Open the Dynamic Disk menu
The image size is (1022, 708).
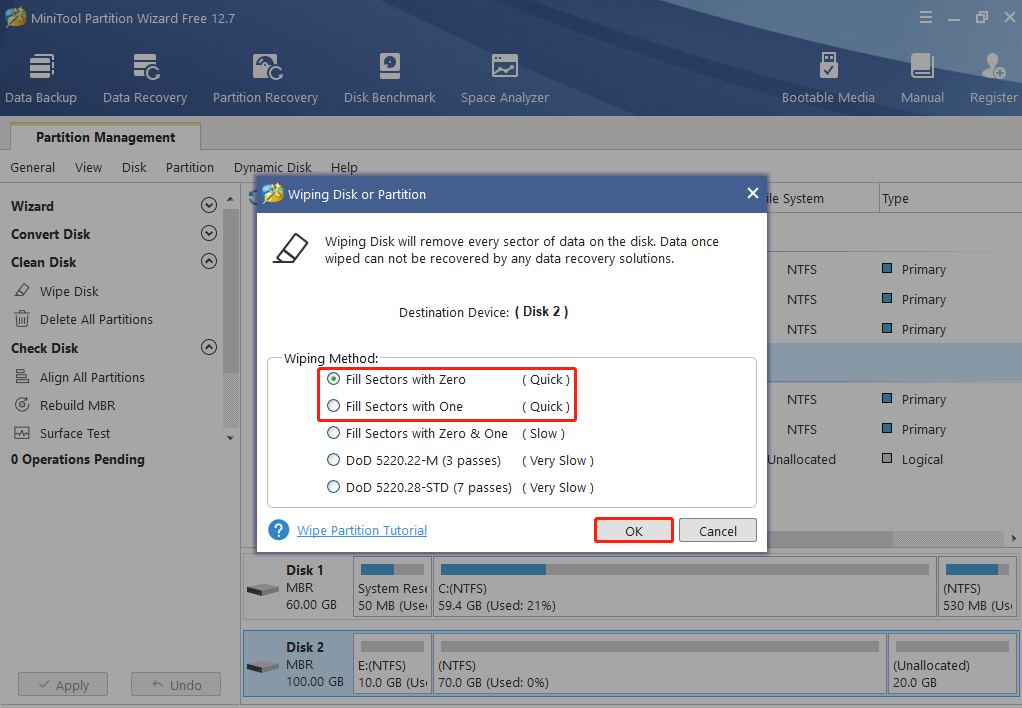coord(272,168)
